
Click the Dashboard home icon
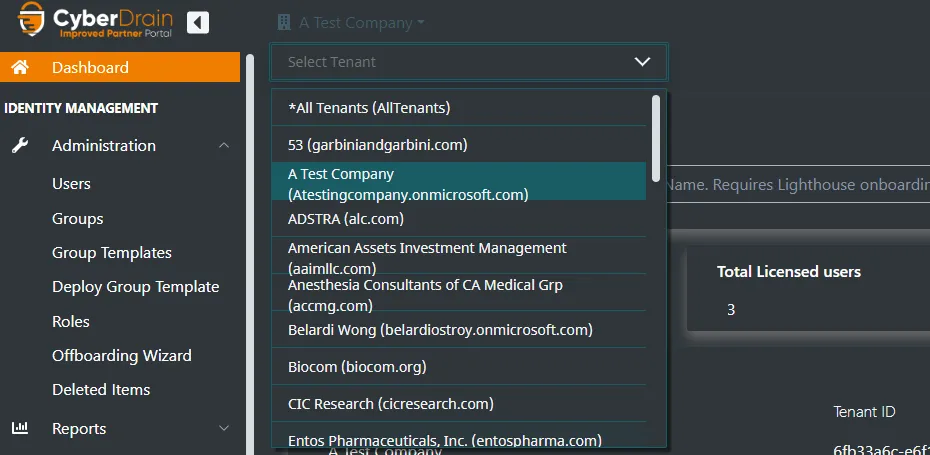[x=20, y=67]
